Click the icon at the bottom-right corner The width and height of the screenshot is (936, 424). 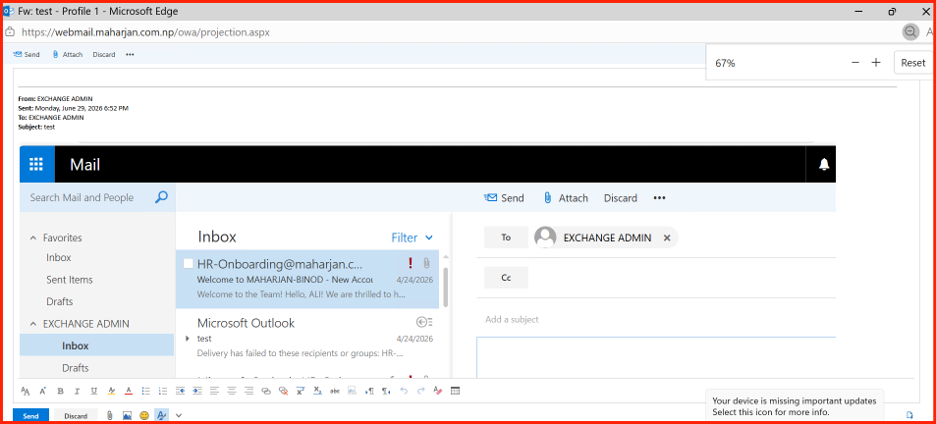pyautogui.click(x=909, y=415)
